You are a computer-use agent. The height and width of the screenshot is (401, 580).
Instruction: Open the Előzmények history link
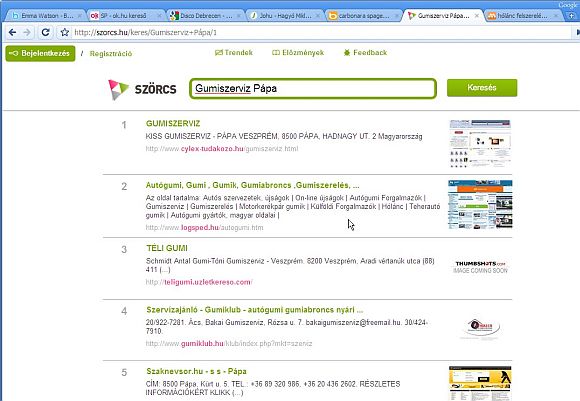298,53
